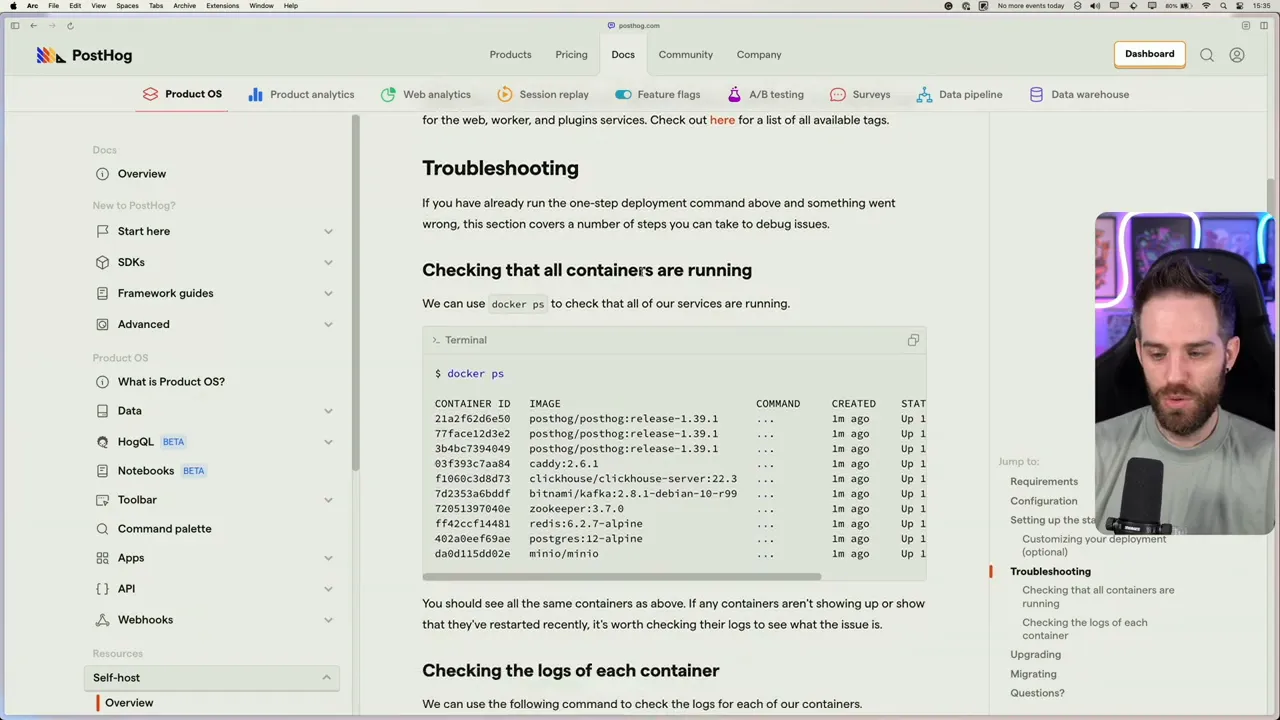Click the Start here flag icon
This screenshot has width=1280, height=720.
(x=102, y=231)
